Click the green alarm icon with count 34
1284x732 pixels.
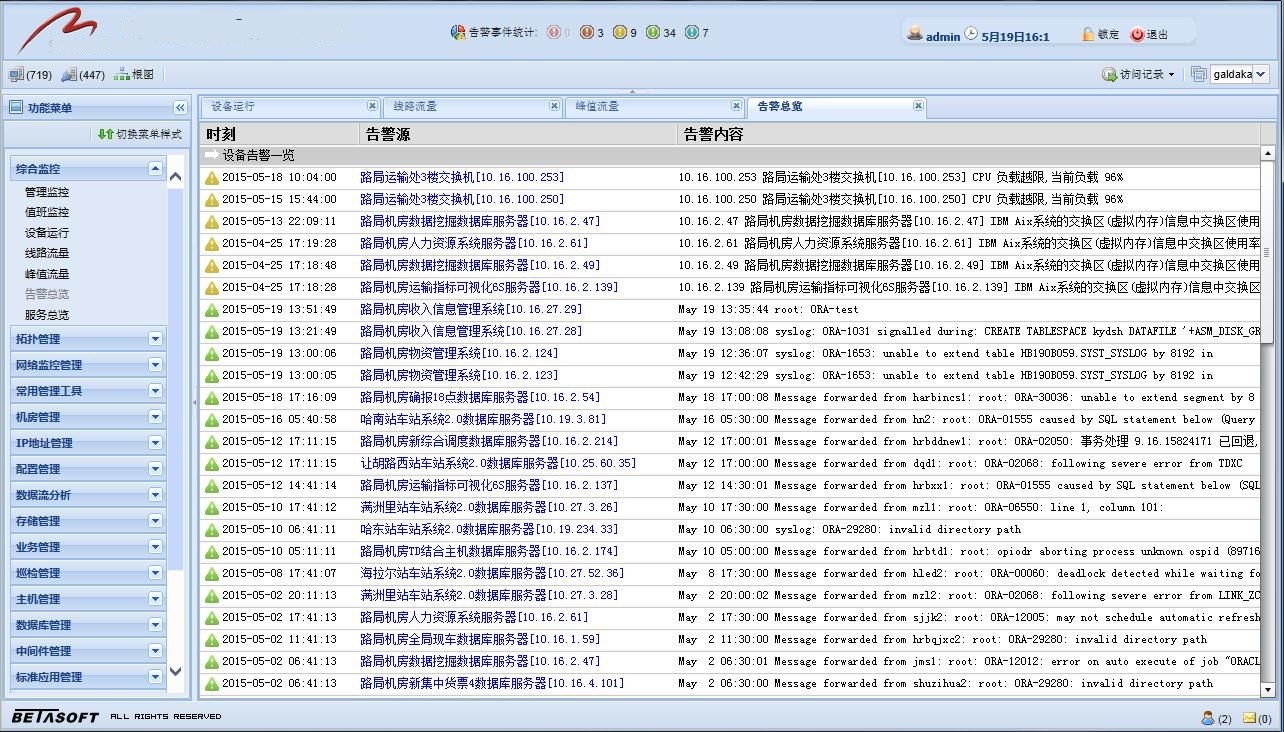coord(653,33)
